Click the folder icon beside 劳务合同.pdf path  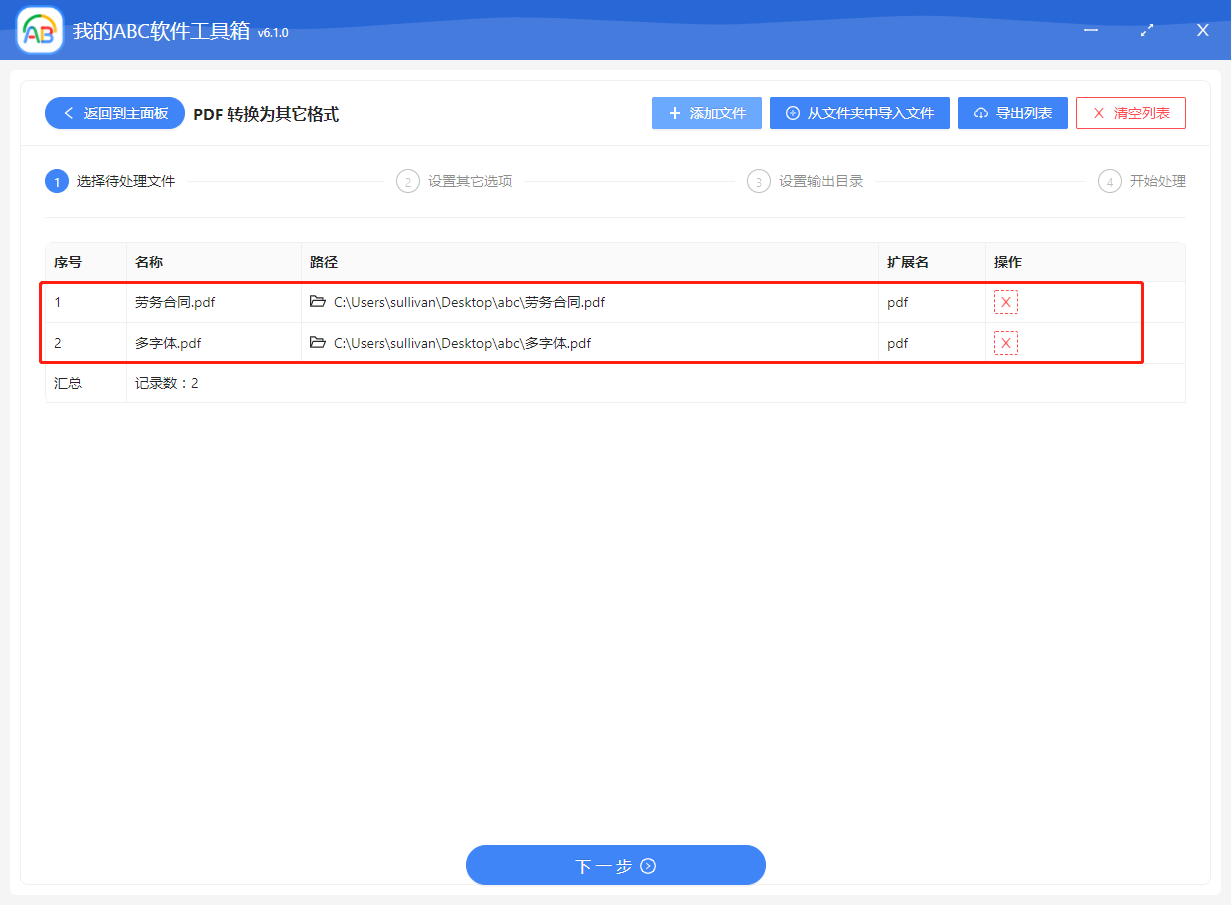pos(317,301)
